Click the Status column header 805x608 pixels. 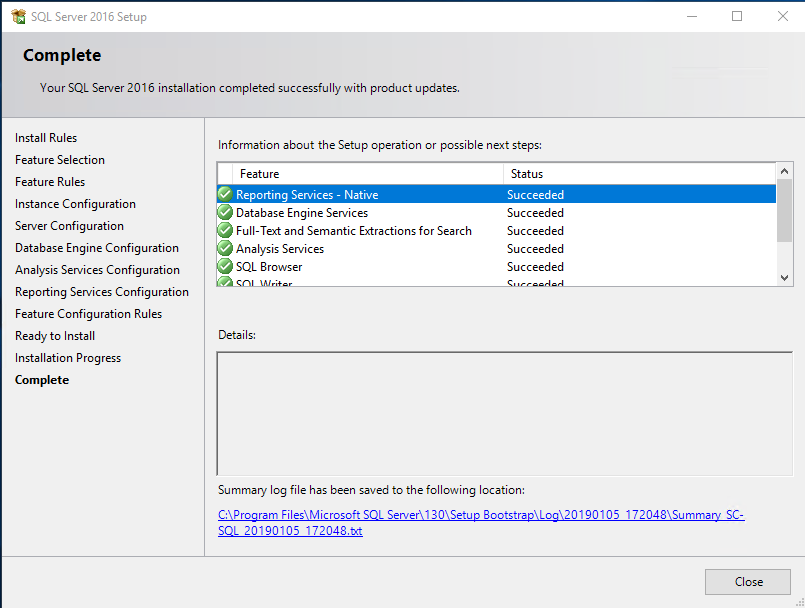[x=640, y=174]
